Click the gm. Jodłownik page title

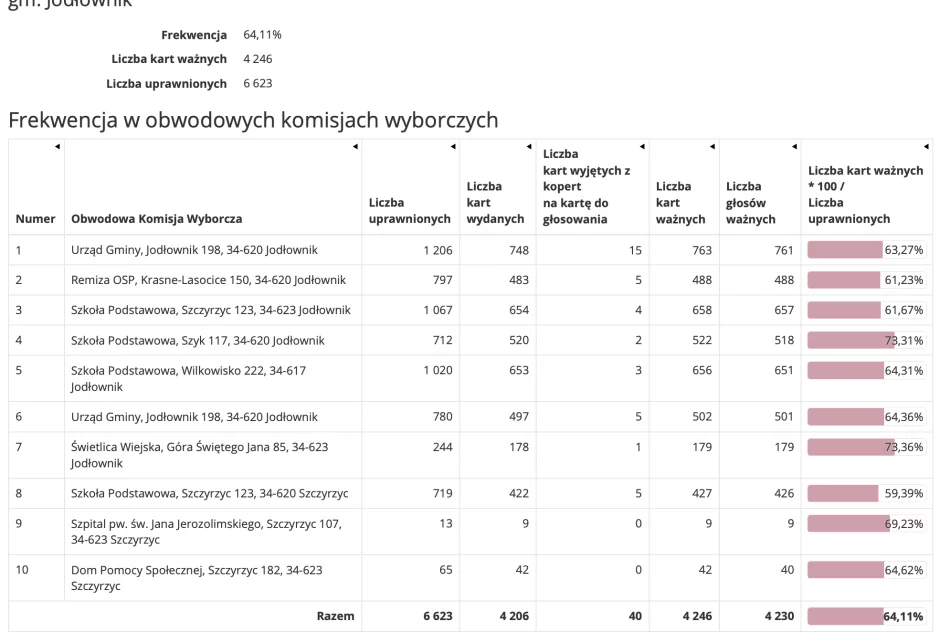coord(70,5)
